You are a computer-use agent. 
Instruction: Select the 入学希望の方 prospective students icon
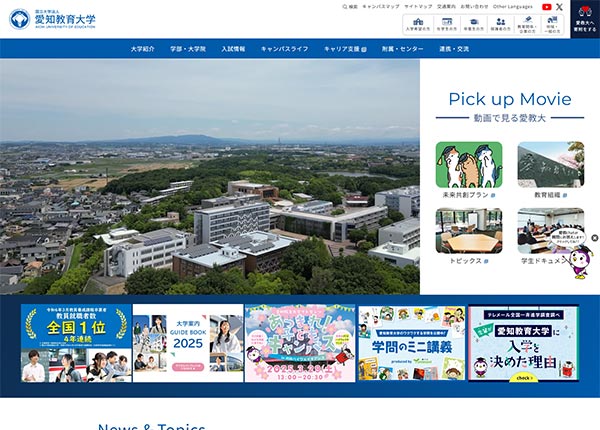[x=418, y=24]
